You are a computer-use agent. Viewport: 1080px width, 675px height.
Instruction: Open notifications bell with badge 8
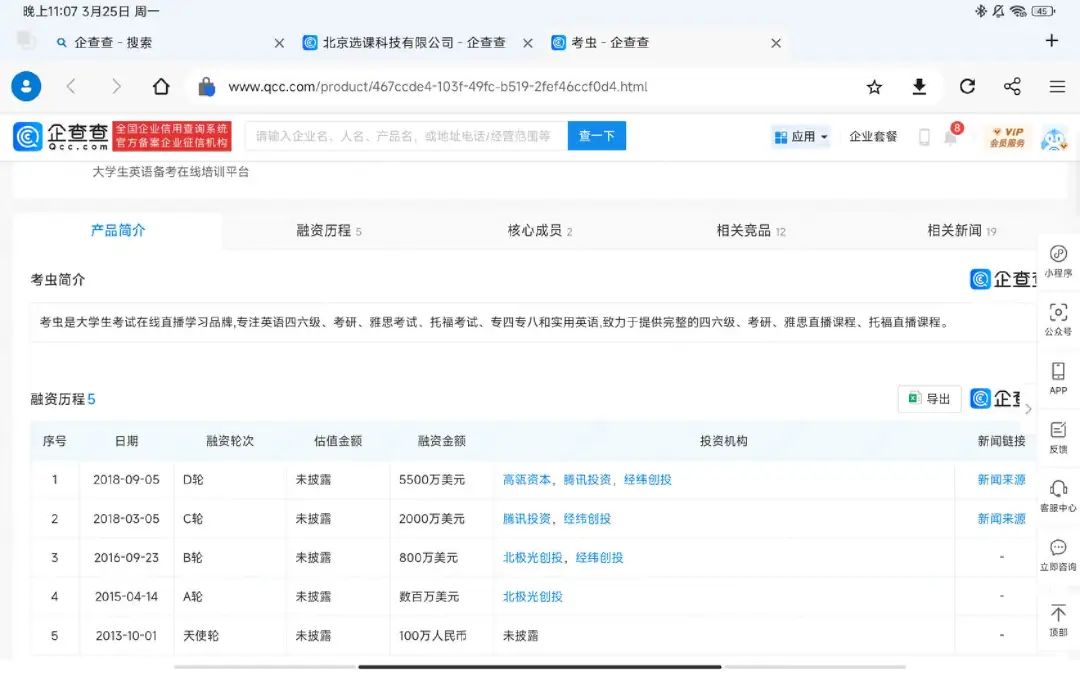point(951,135)
